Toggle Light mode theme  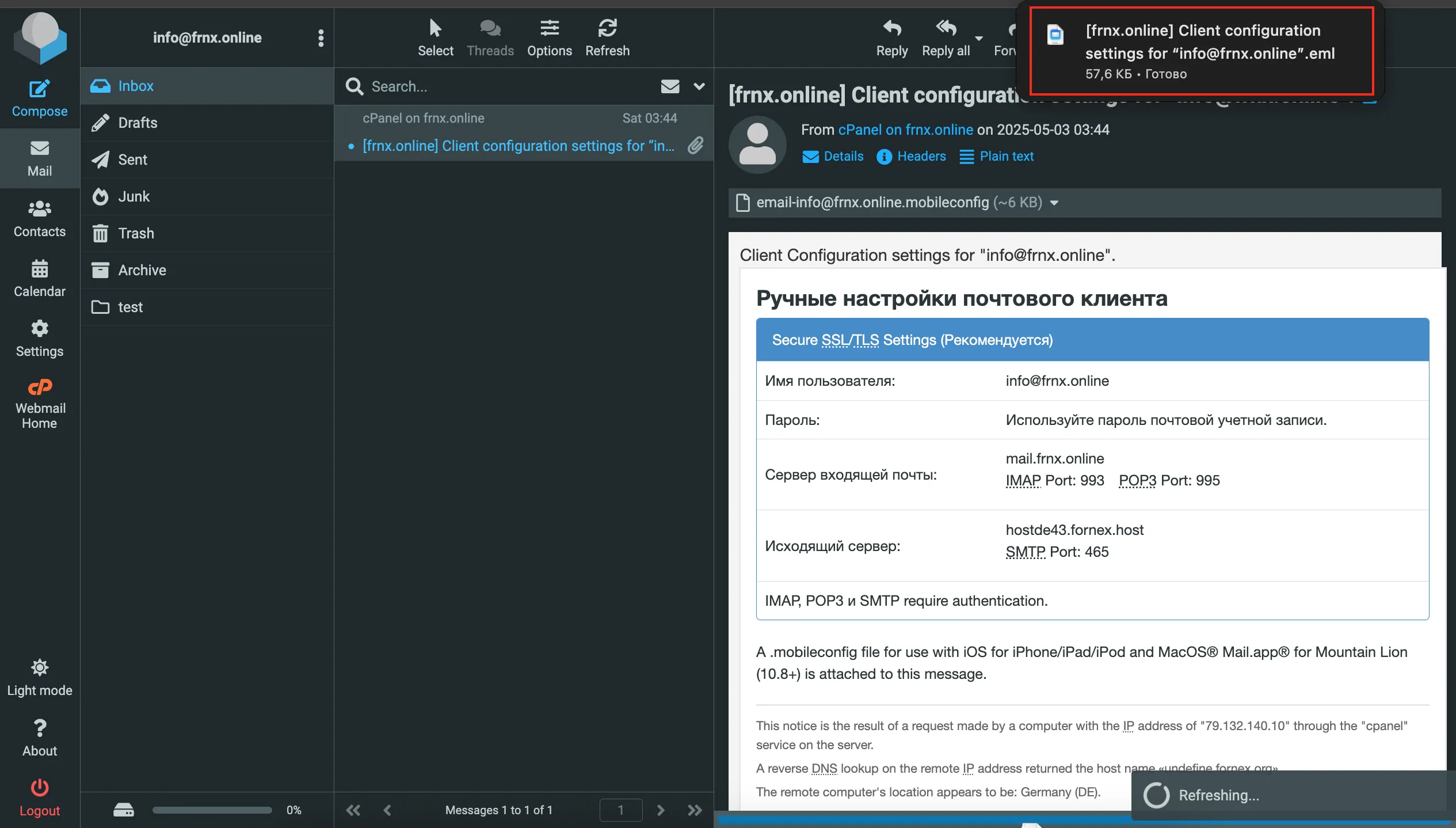coord(39,677)
